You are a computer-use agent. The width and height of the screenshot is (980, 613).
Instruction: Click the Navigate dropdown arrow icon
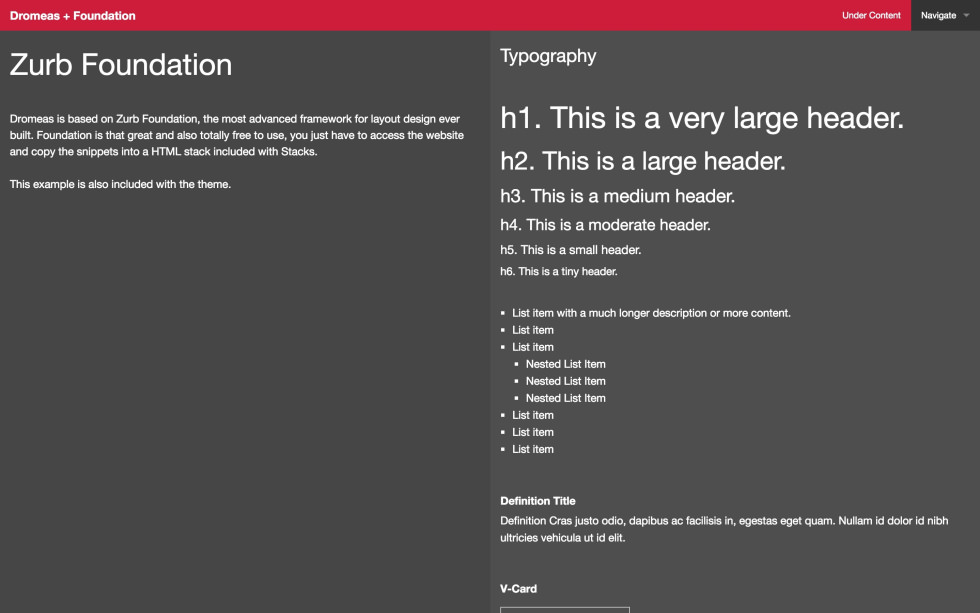click(966, 16)
